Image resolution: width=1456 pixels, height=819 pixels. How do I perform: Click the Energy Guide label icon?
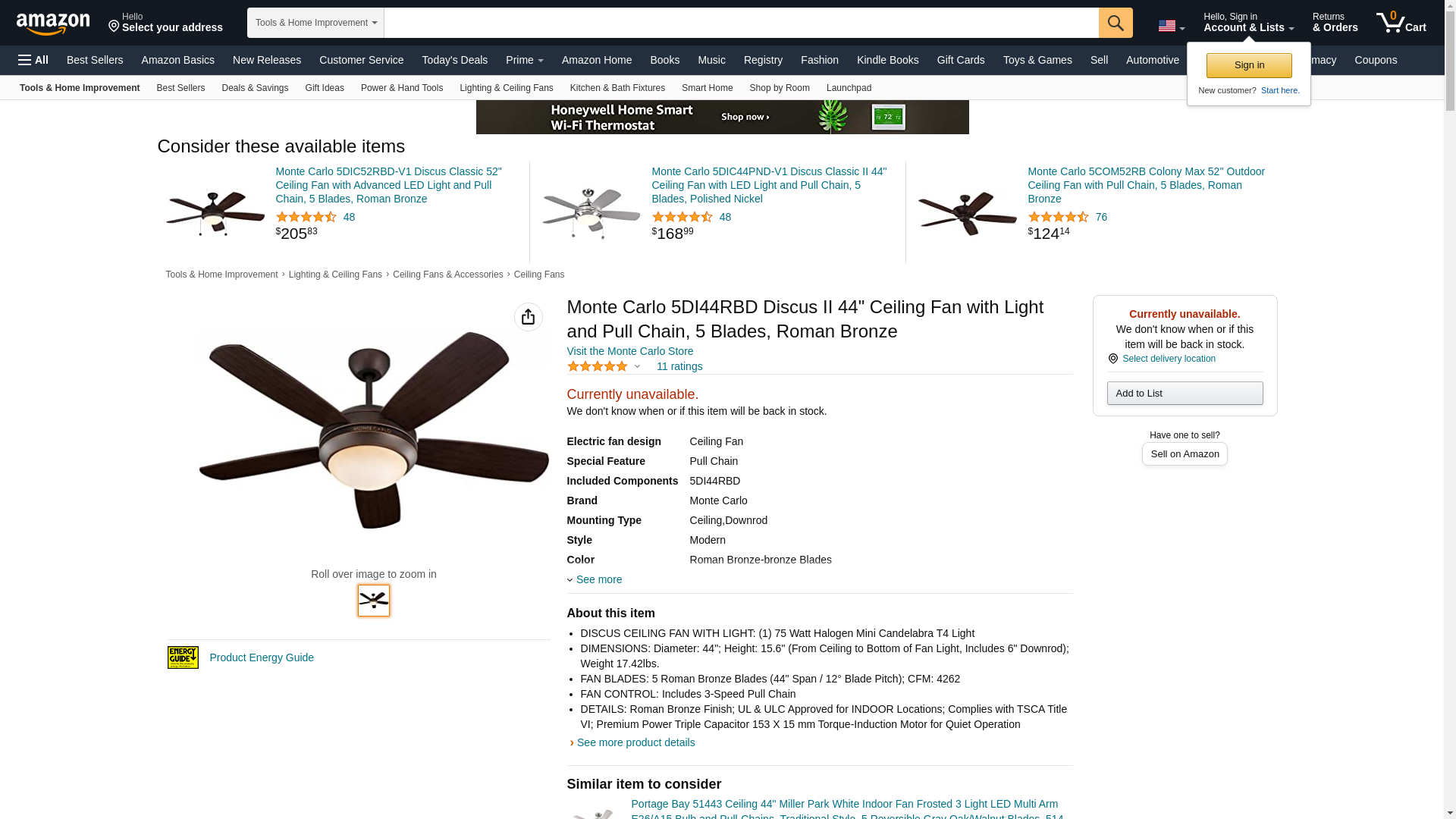tap(183, 657)
